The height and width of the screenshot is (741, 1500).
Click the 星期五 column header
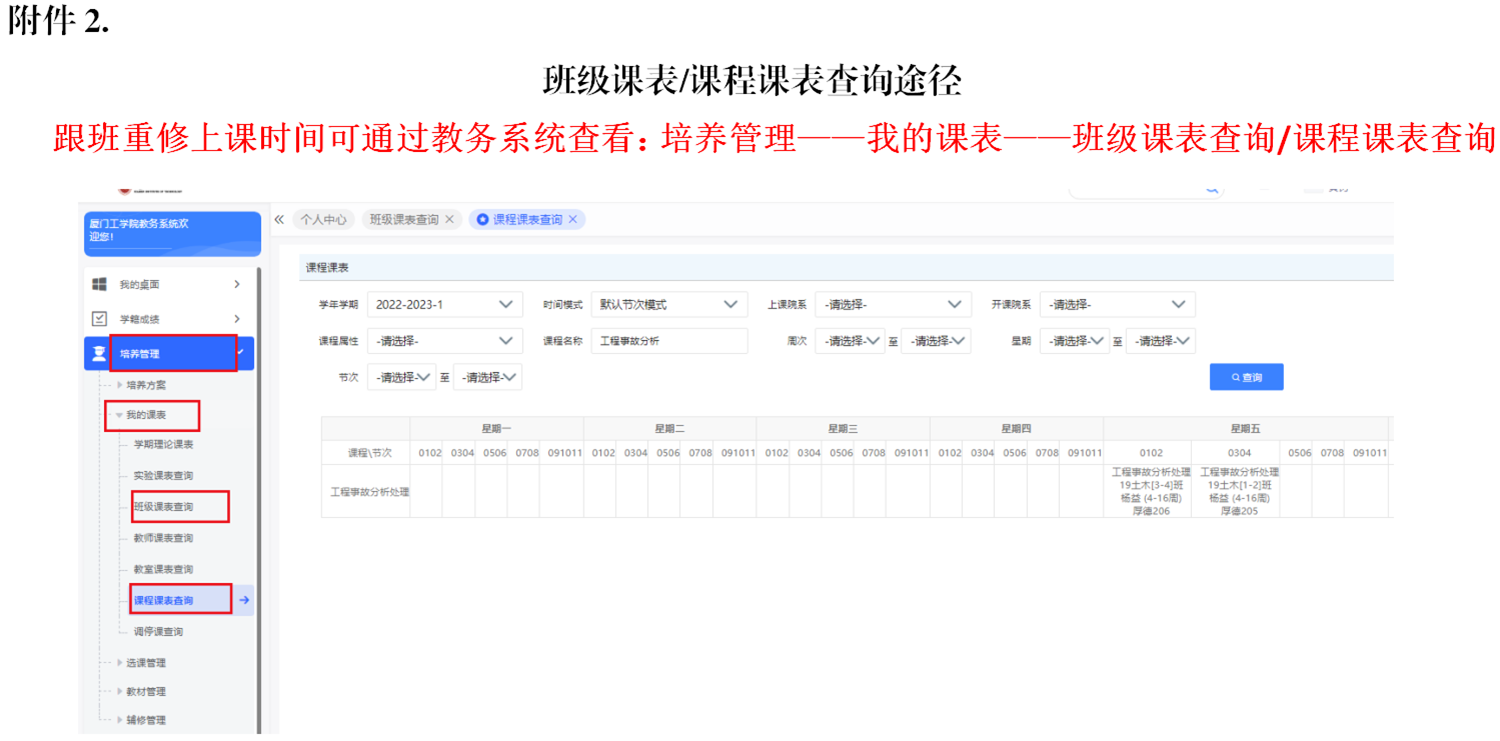(x=1246, y=428)
